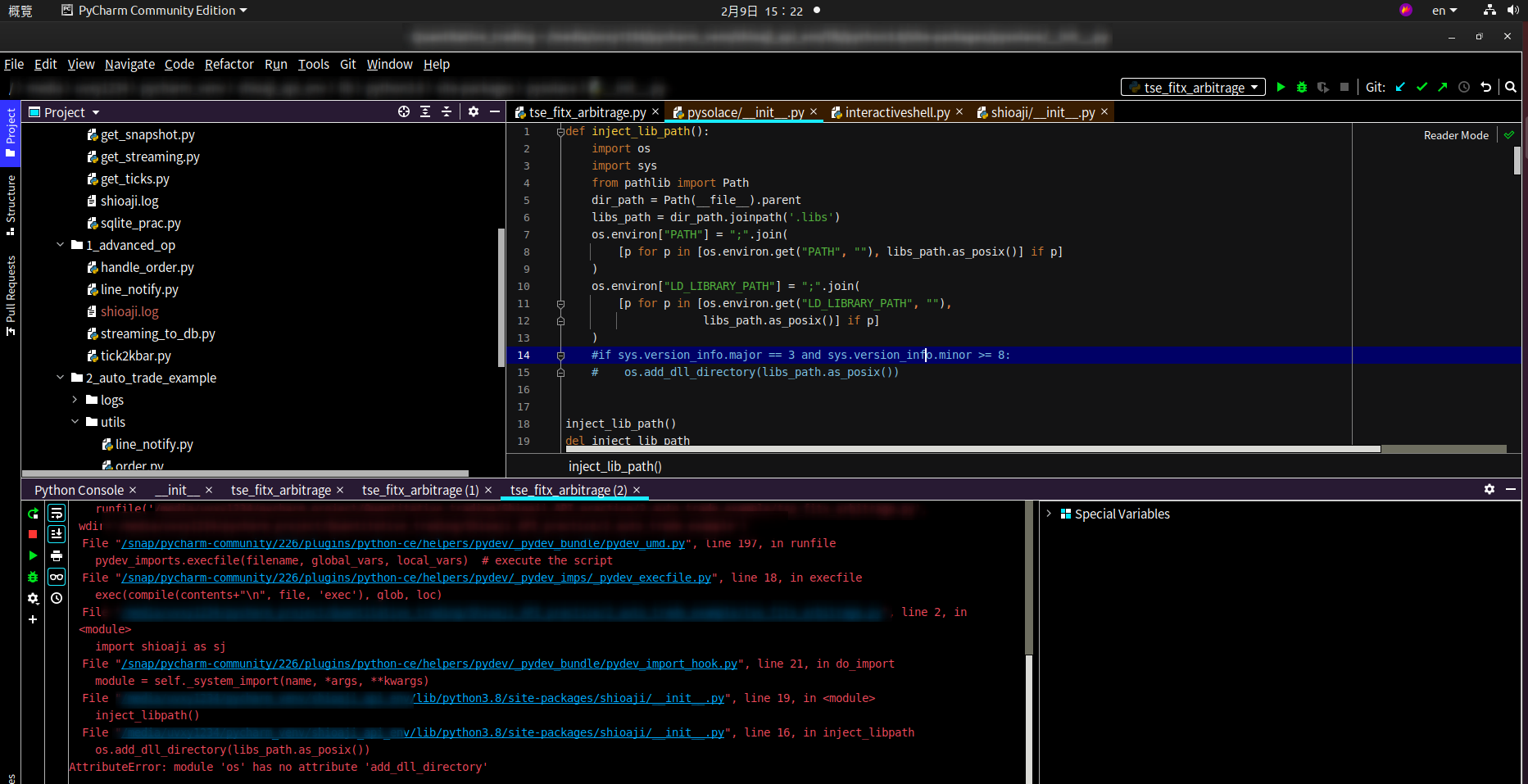Click the green Debug bug in main toolbar
Image resolution: width=1528 pixels, height=784 pixels.
coord(1302,87)
